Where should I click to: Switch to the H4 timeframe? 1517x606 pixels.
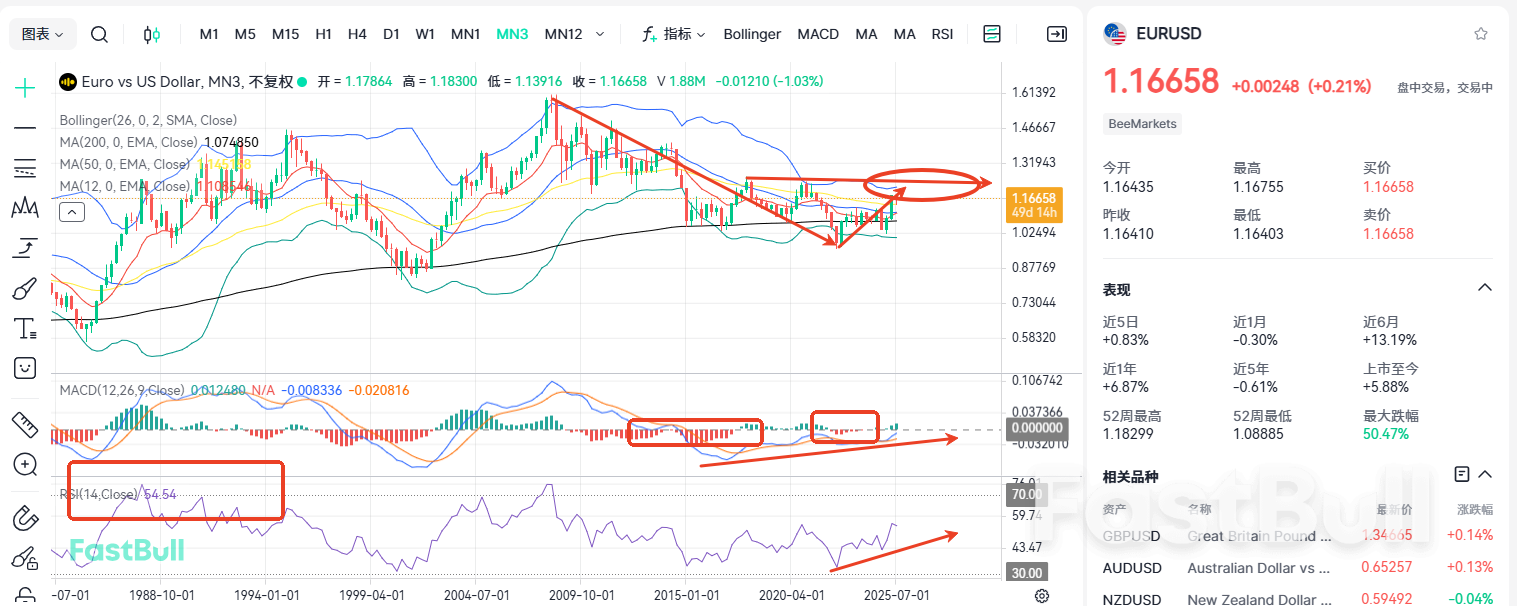[357, 33]
